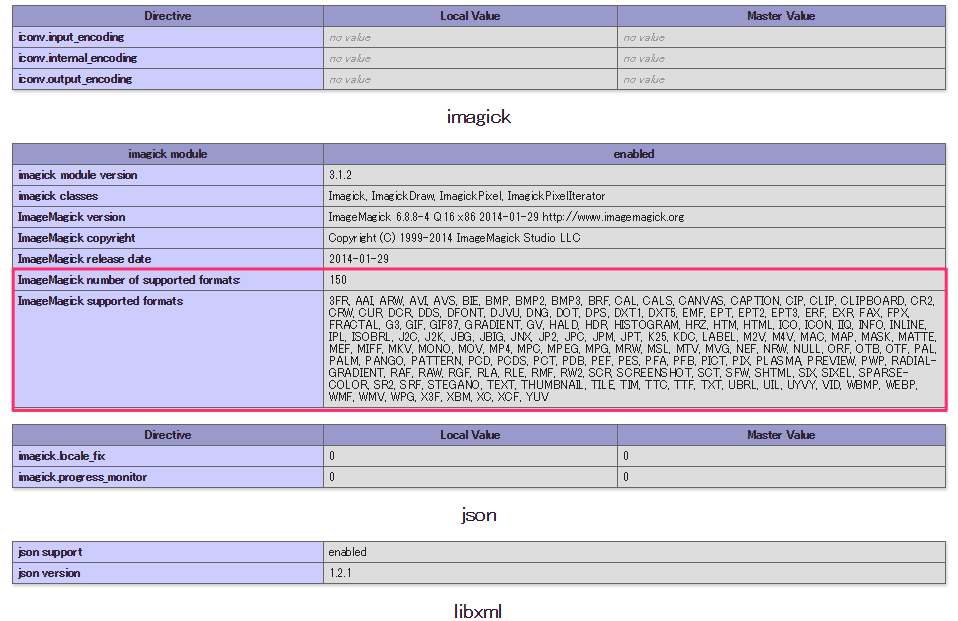Viewport: 958px width, 621px height.
Task: Select the release date value 2014-01-29
Action: tap(359, 259)
